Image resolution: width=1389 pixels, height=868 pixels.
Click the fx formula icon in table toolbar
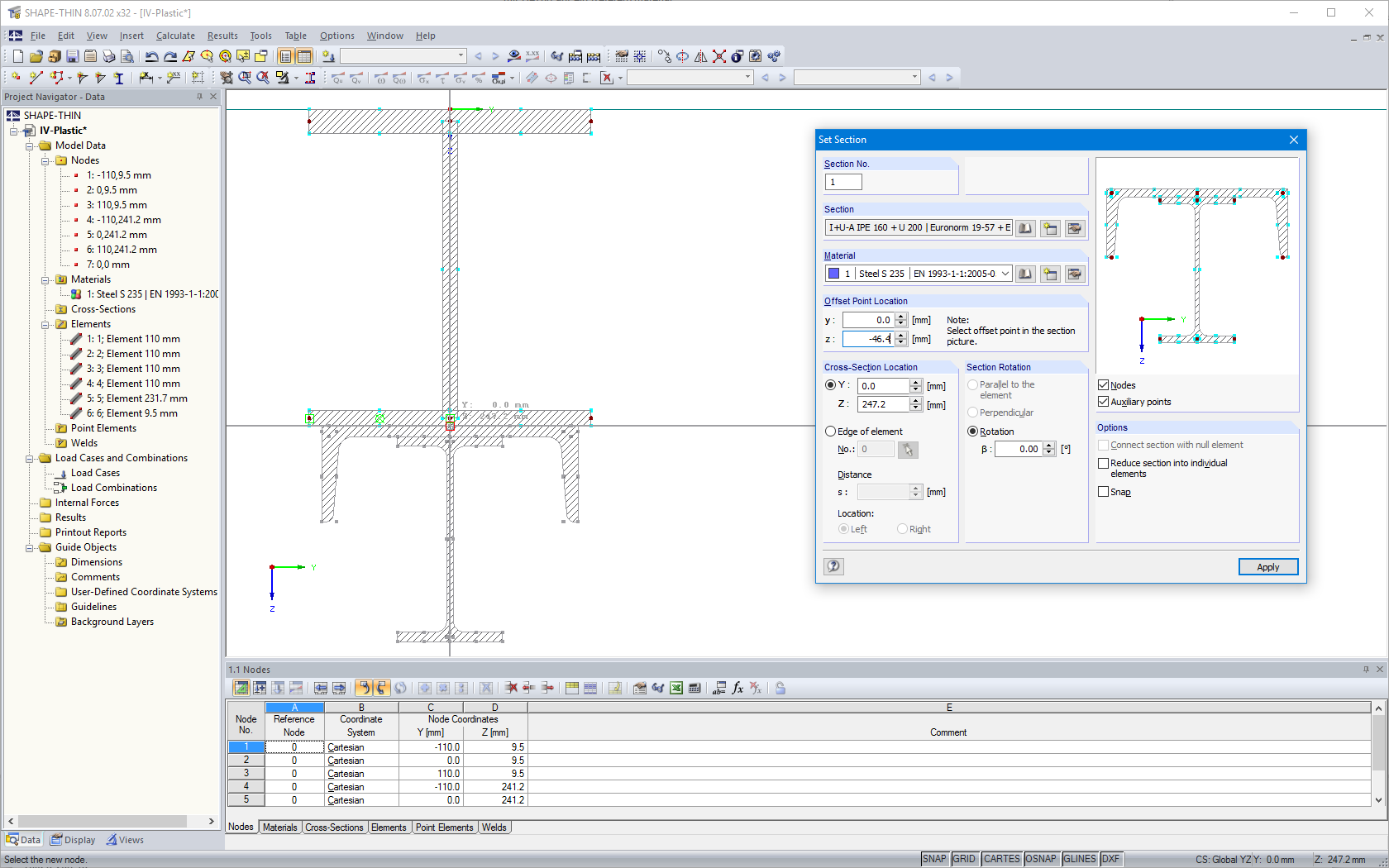[x=737, y=688]
